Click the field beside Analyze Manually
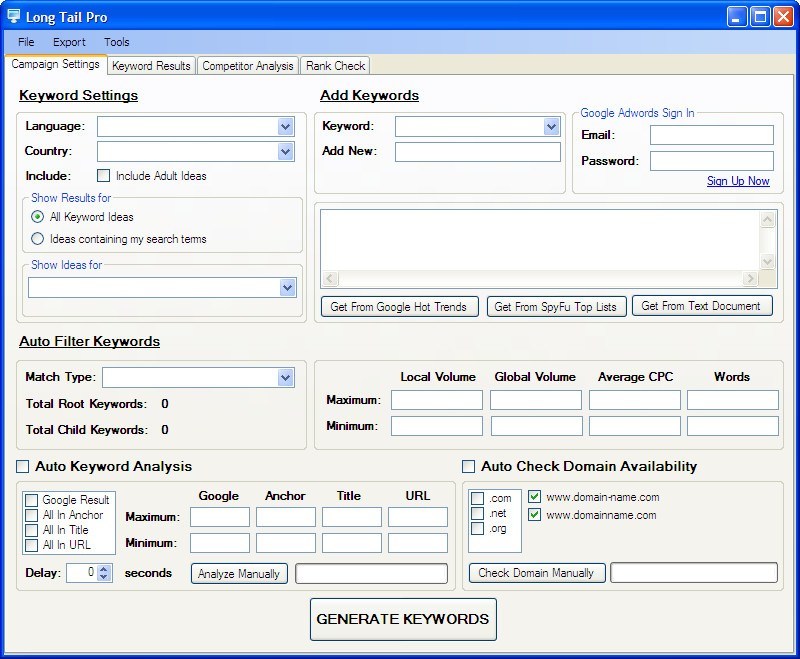The width and height of the screenshot is (800, 659). [x=371, y=573]
